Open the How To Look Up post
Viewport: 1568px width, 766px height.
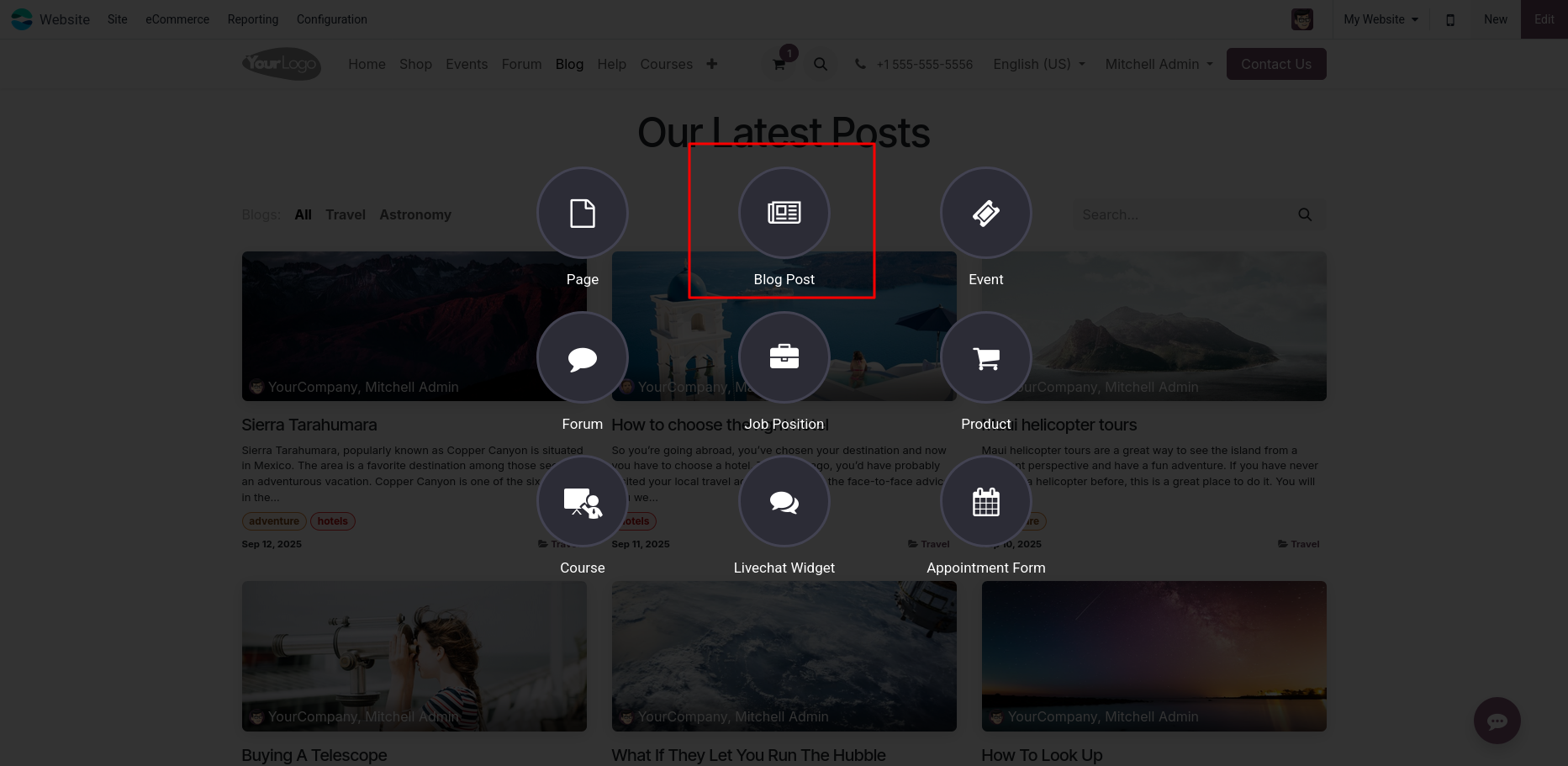click(1042, 755)
